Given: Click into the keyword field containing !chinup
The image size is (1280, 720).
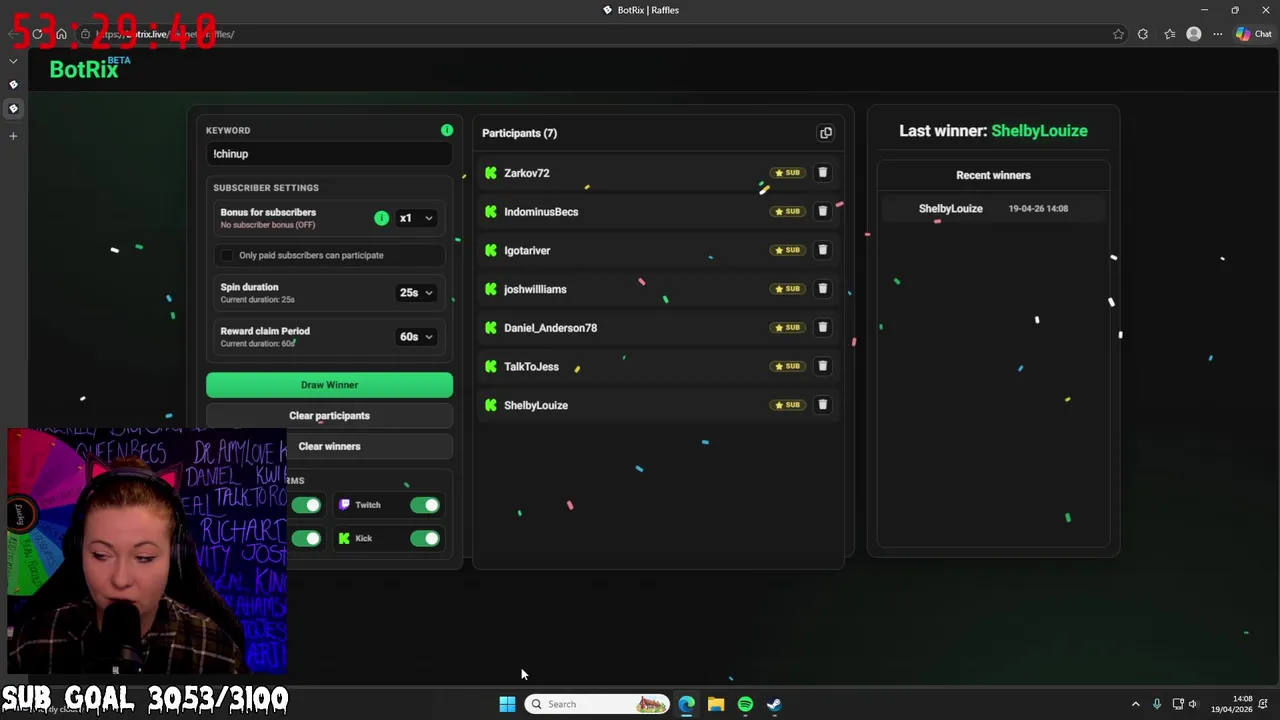Looking at the screenshot, I should coord(329,154).
